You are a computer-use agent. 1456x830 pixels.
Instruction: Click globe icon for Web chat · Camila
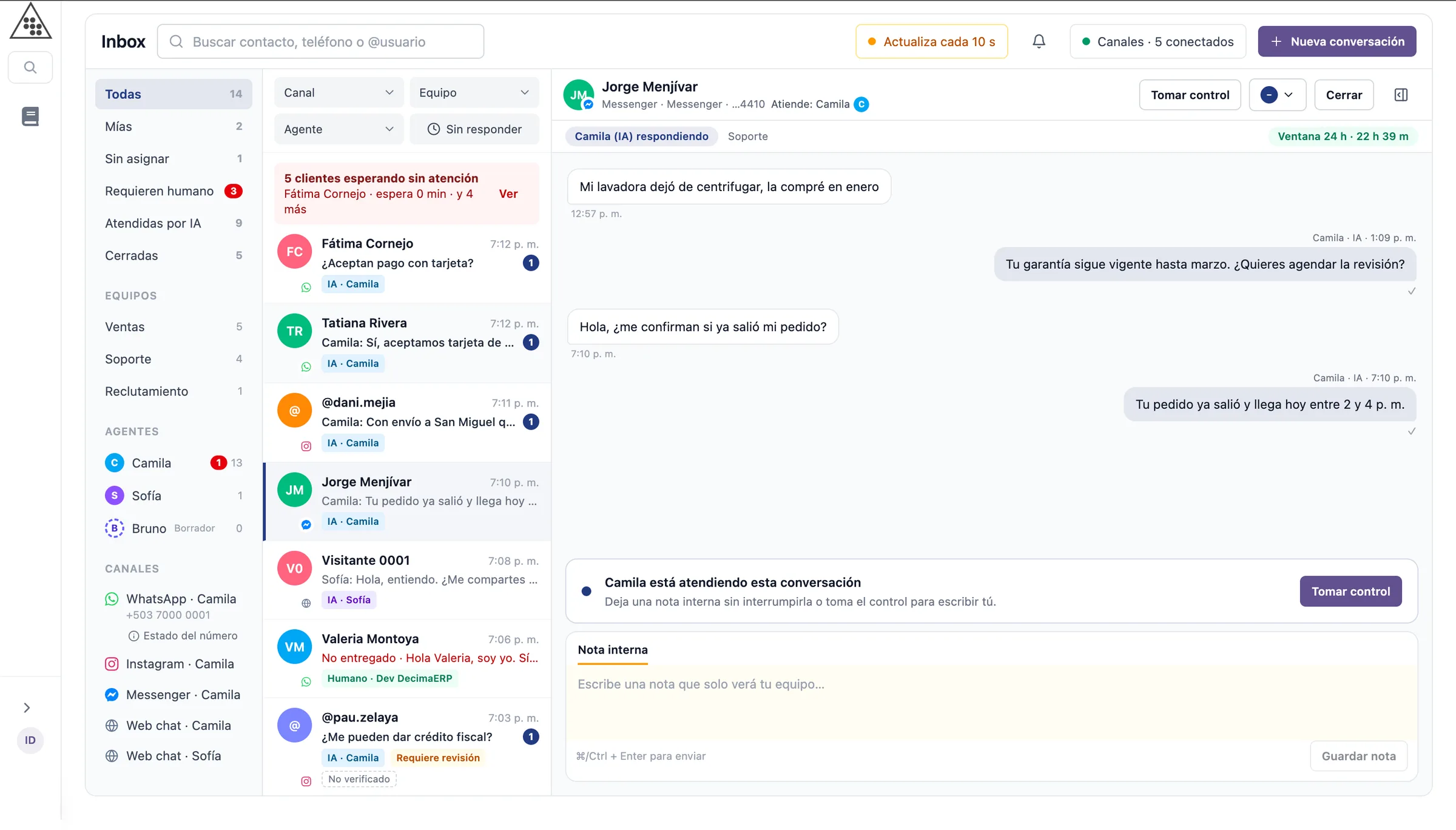(112, 726)
